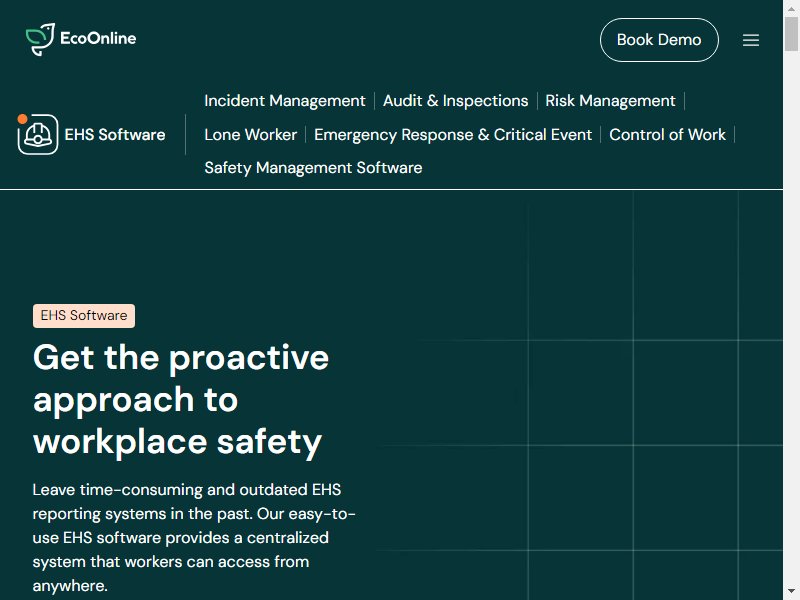Click the EHS Software helmet icon
This screenshot has width=800, height=600.
pos(38,134)
